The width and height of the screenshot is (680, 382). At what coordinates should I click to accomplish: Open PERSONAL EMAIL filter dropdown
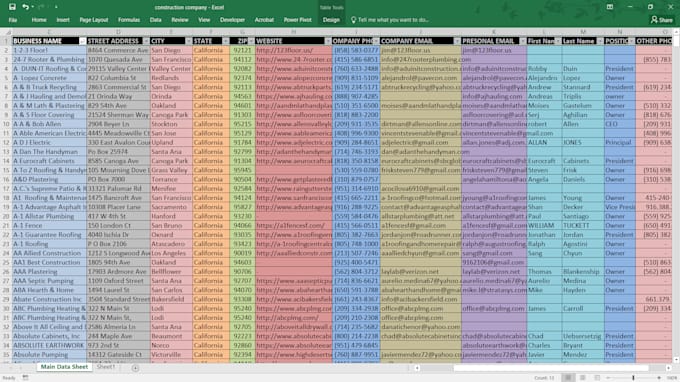tap(523, 41)
